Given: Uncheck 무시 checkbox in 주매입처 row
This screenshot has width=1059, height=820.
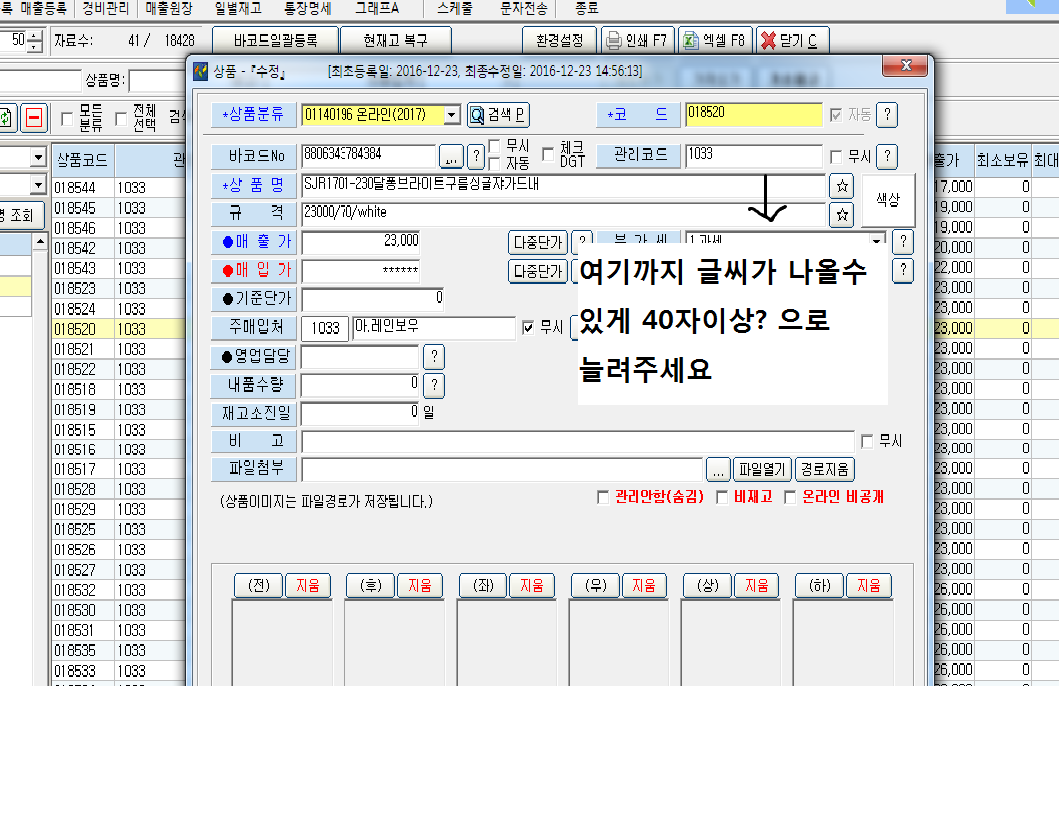Looking at the screenshot, I should (528, 328).
